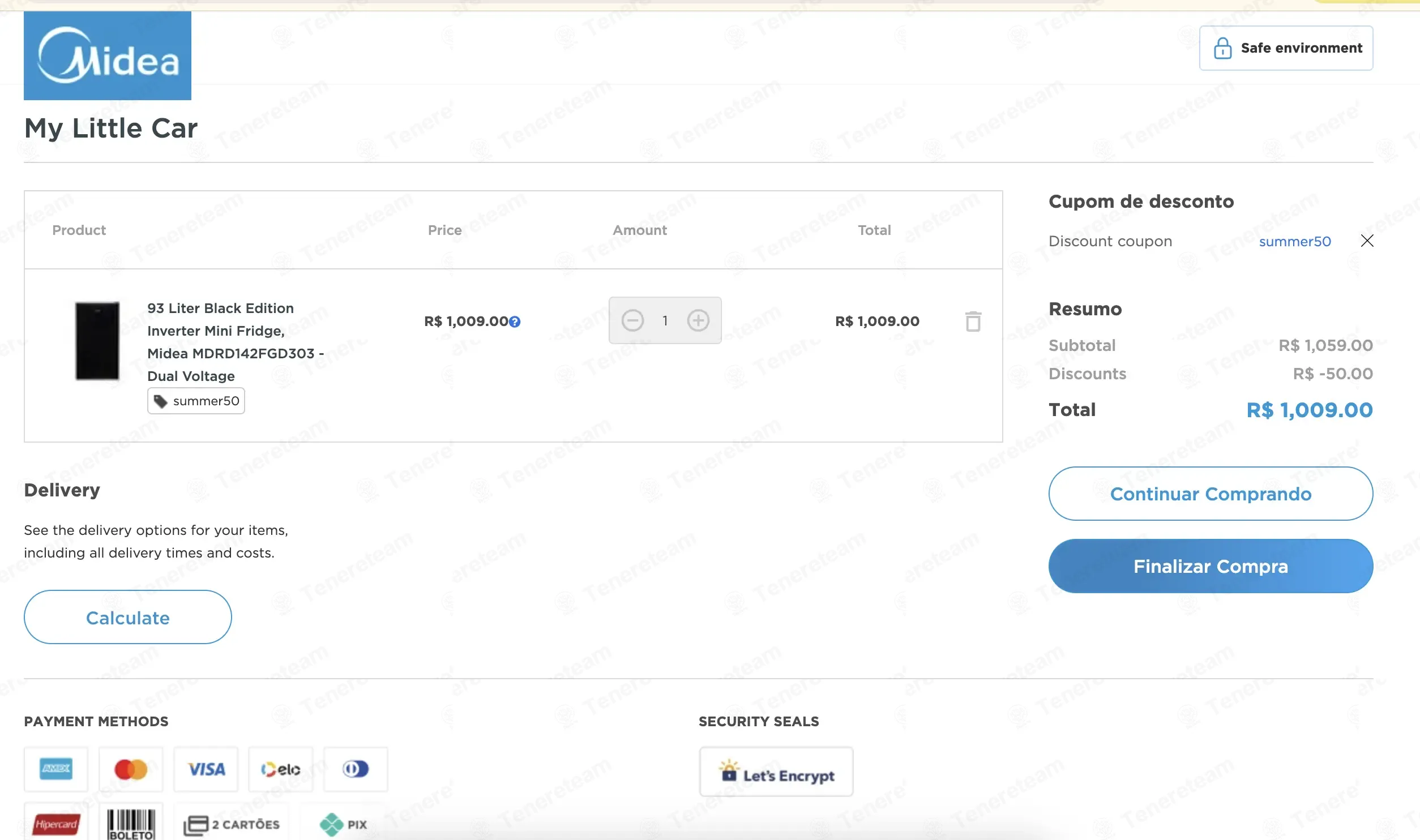Click the Calculate delivery button
The height and width of the screenshot is (840, 1420).
click(128, 617)
